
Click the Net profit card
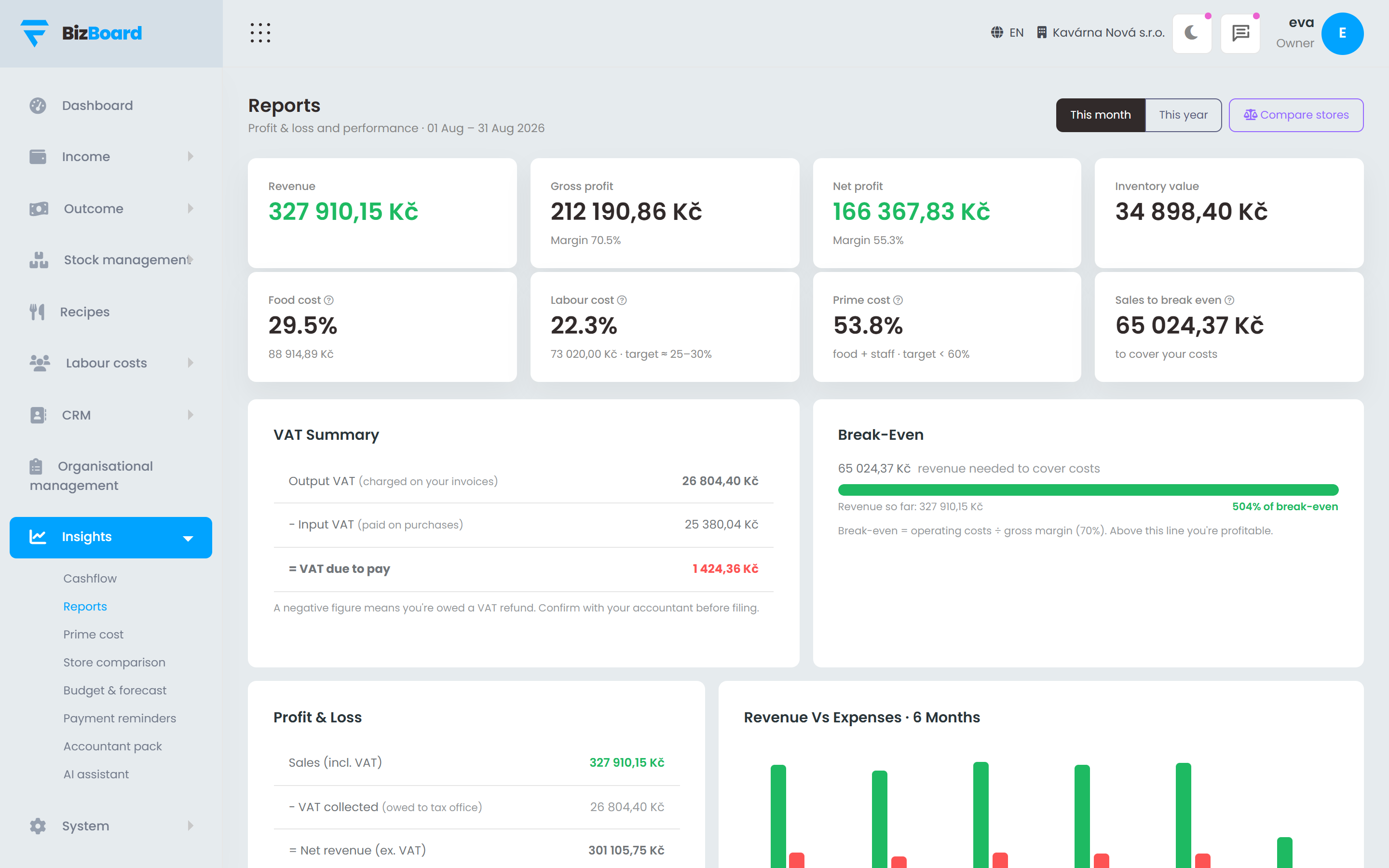click(x=947, y=213)
